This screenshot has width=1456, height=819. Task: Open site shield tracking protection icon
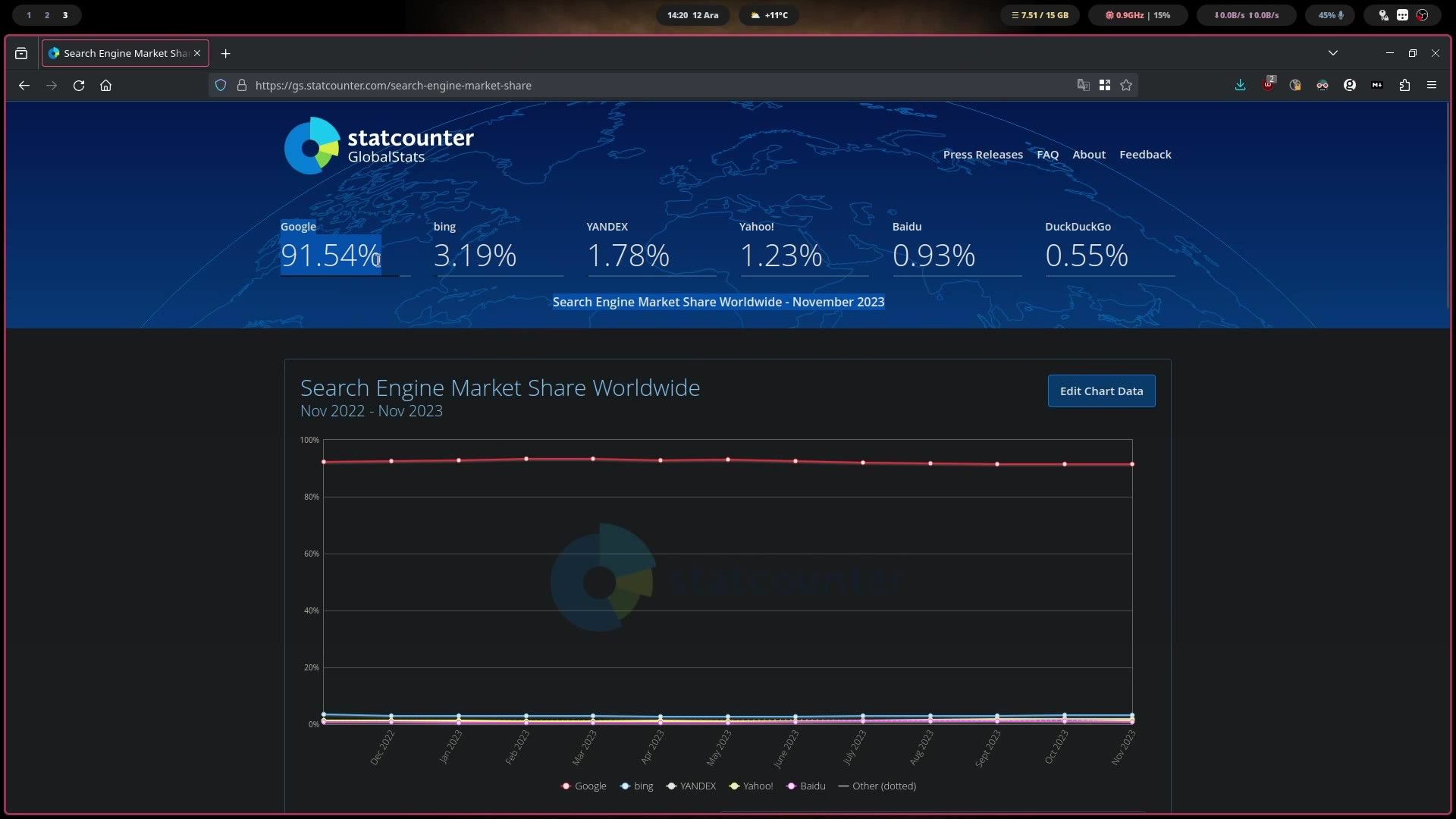(221, 86)
